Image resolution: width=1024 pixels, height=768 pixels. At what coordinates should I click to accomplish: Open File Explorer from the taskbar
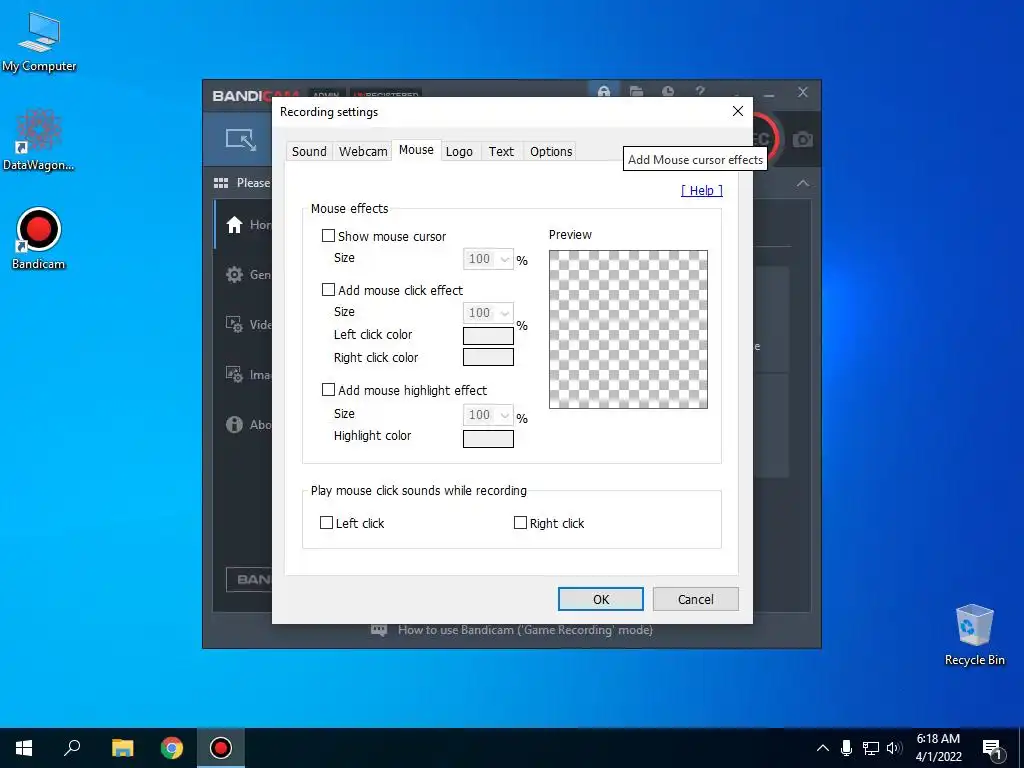[122, 748]
